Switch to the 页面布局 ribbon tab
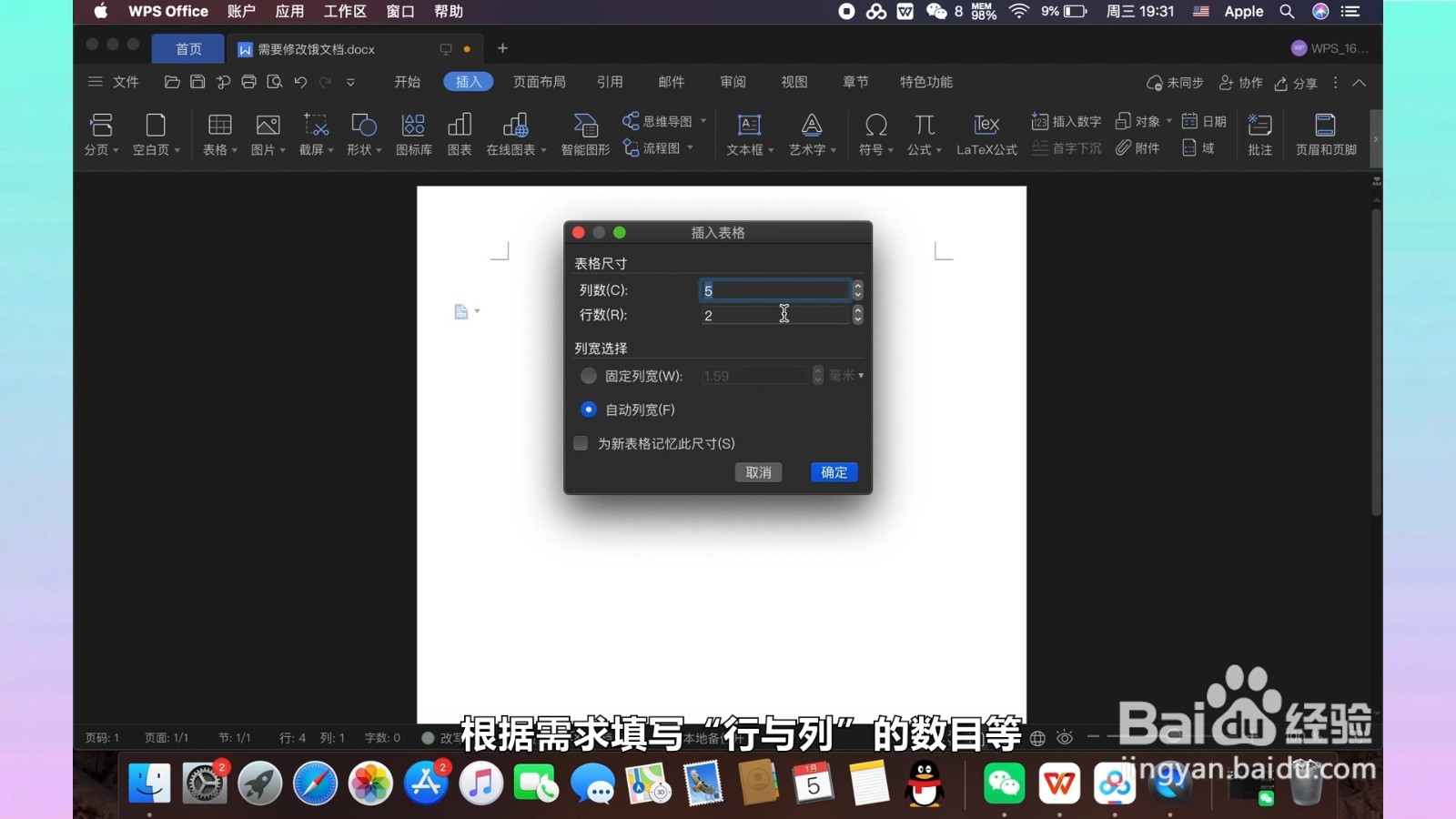 coord(538,82)
